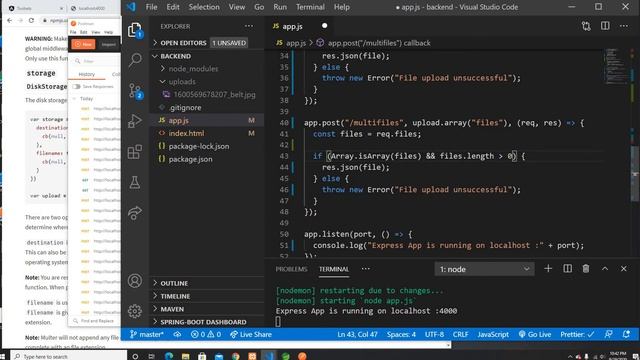Click Live Share in status bar
This screenshot has width=640, height=360.
[251, 334]
